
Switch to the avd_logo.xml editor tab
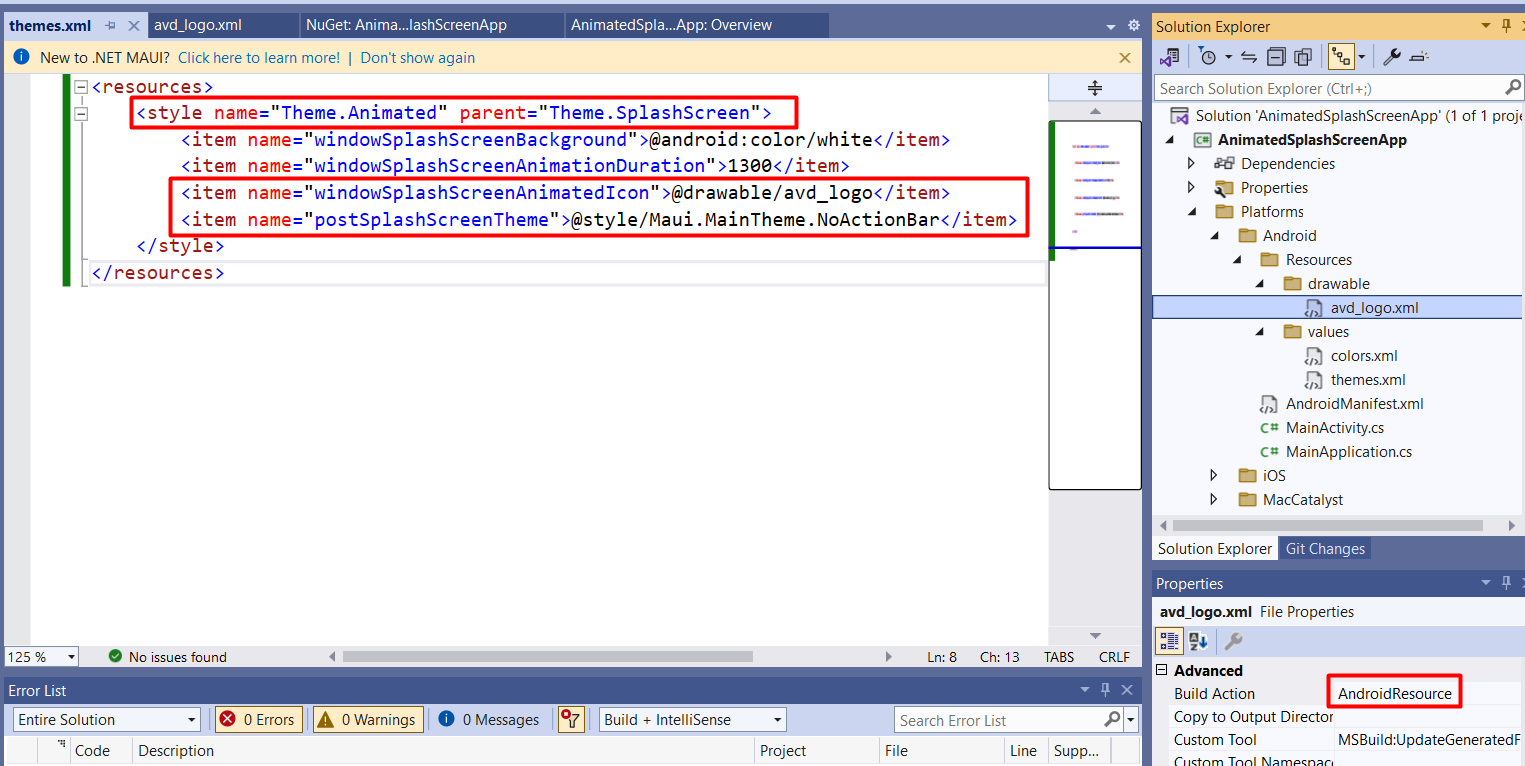[x=225, y=25]
